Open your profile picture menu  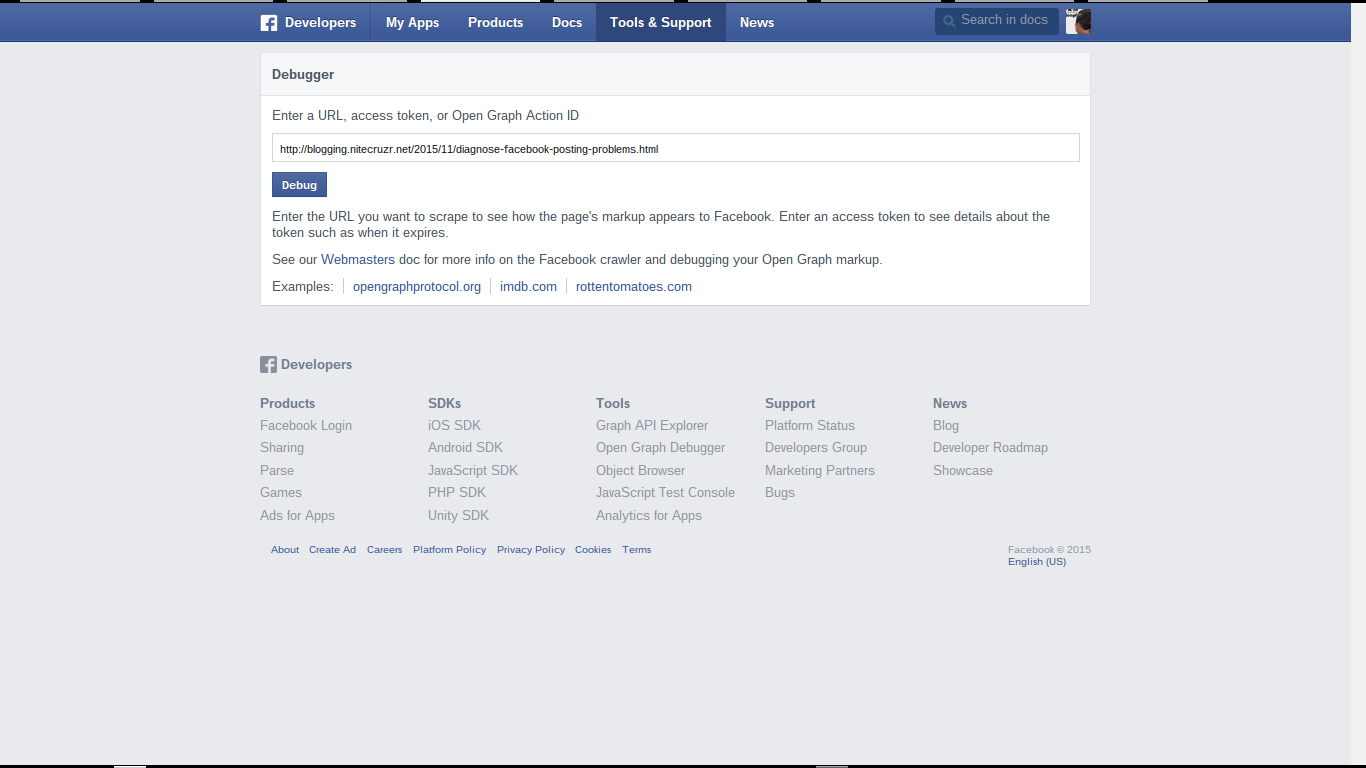1077,21
